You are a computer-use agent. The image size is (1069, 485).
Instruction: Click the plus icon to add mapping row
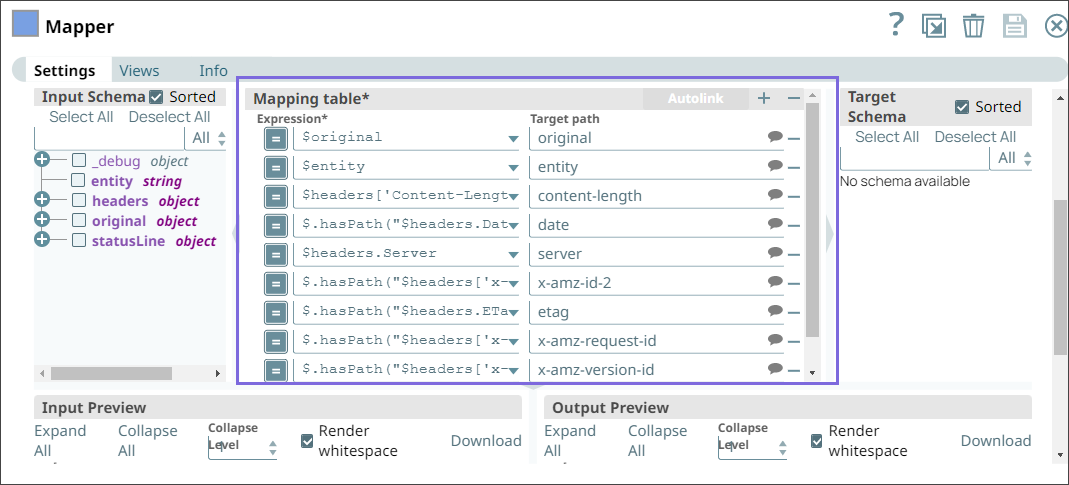click(764, 98)
